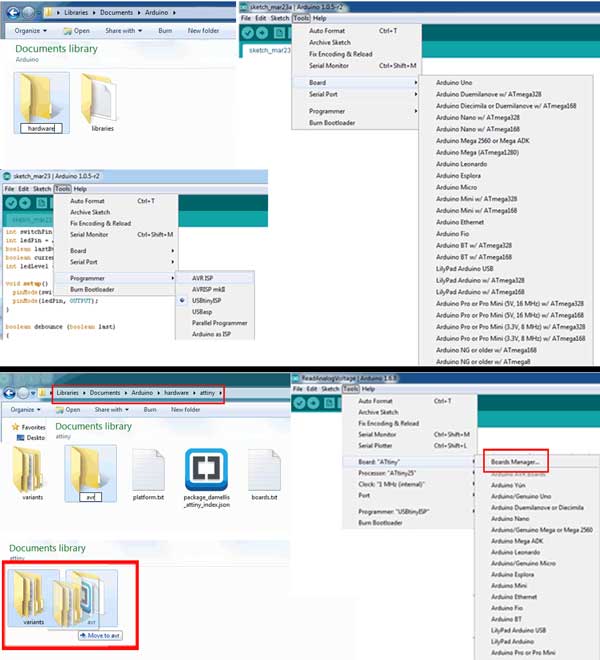Screen dimensions: 600x660
Task: Click Verify checkmark icon in sketch_mar23a window
Action: tap(248, 33)
